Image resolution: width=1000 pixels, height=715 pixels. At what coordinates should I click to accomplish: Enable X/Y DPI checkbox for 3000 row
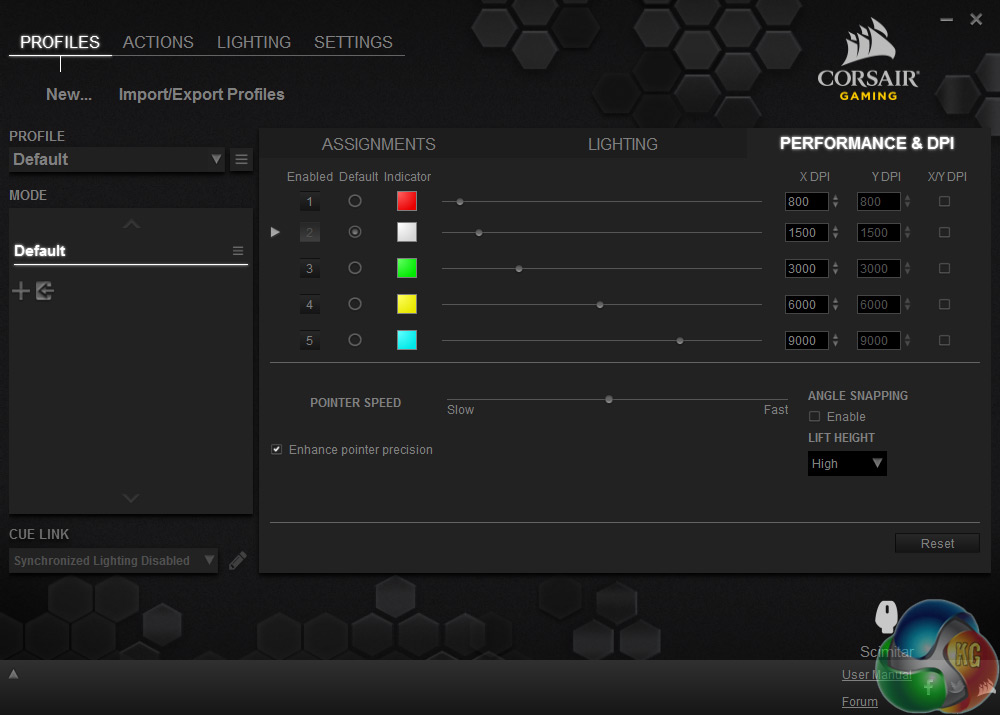click(945, 269)
